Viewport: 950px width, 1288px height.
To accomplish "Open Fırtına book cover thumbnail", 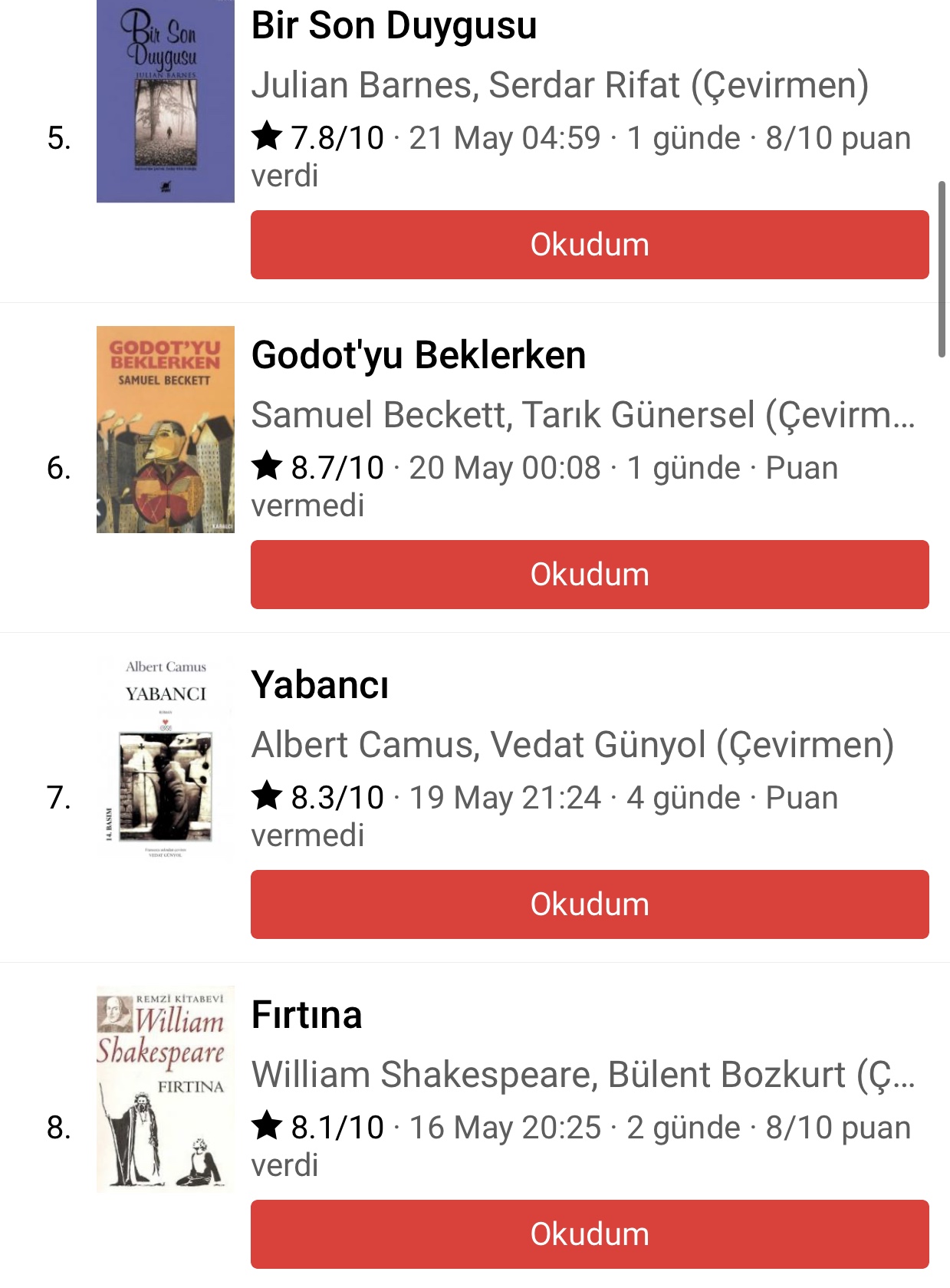I will pyautogui.click(x=165, y=1089).
